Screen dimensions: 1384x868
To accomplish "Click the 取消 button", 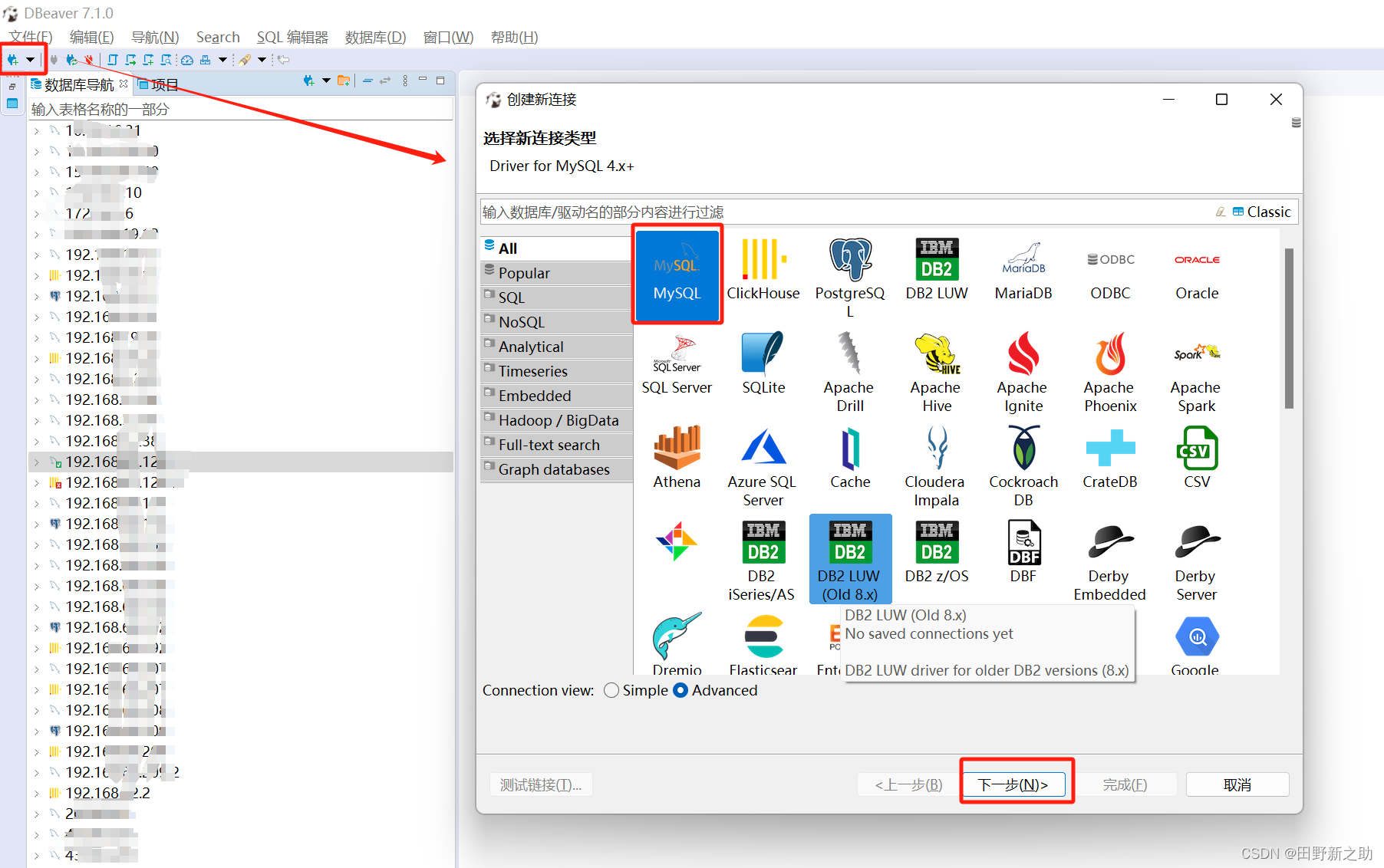I will 1237,784.
